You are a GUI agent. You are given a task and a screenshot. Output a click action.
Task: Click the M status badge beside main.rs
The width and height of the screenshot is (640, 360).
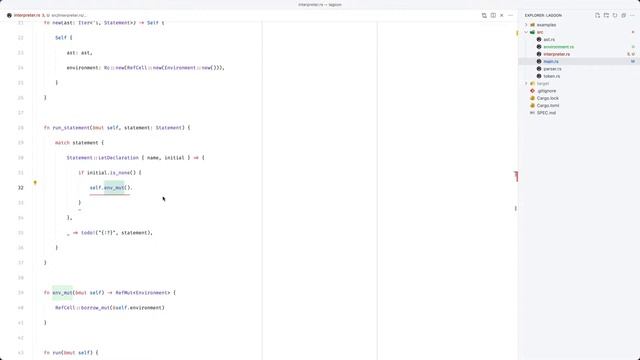tap(633, 62)
